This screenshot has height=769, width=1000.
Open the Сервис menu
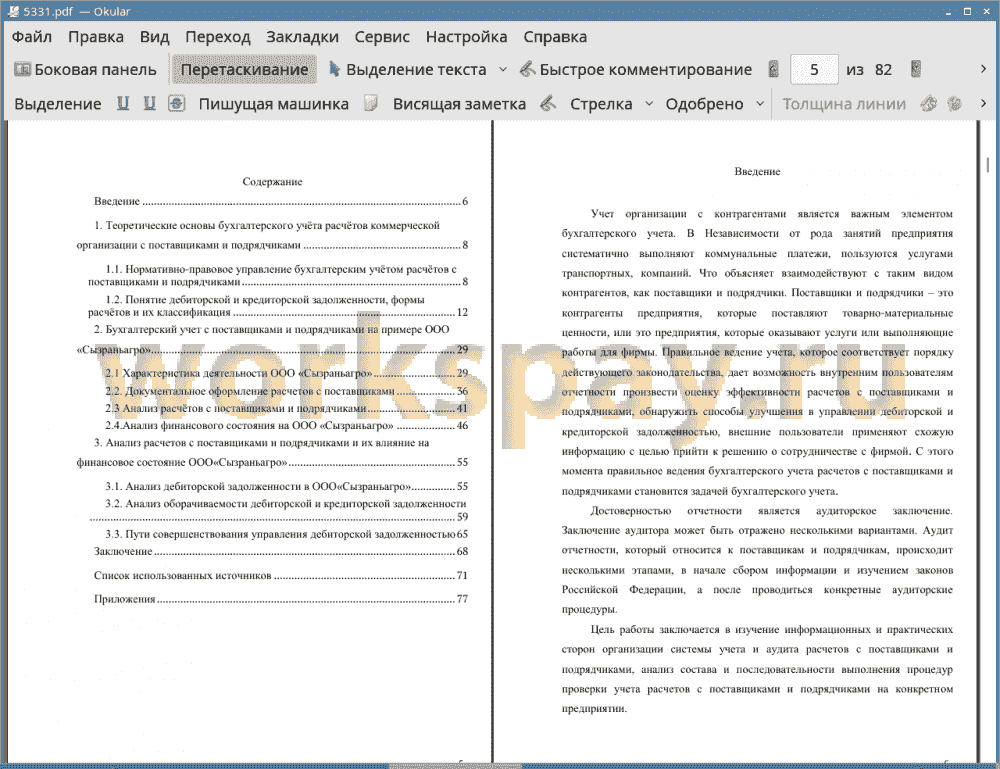[382, 37]
